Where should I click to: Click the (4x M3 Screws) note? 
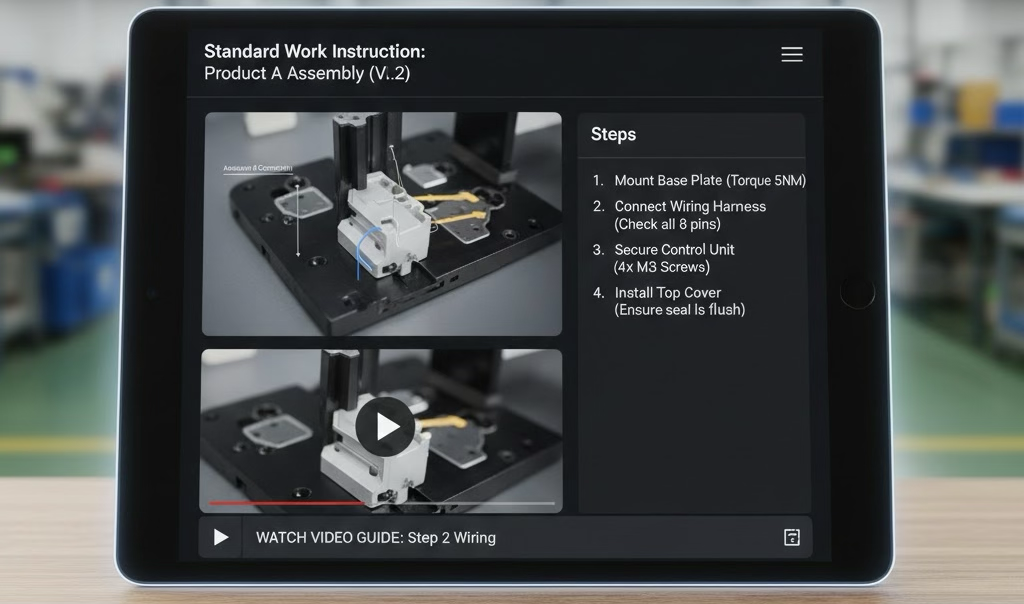tap(662, 267)
